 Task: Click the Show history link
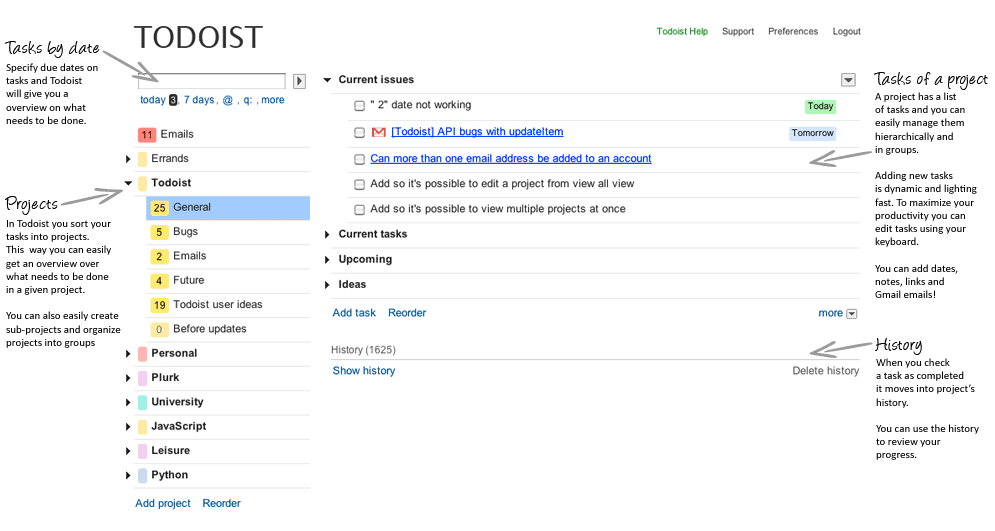click(x=364, y=371)
